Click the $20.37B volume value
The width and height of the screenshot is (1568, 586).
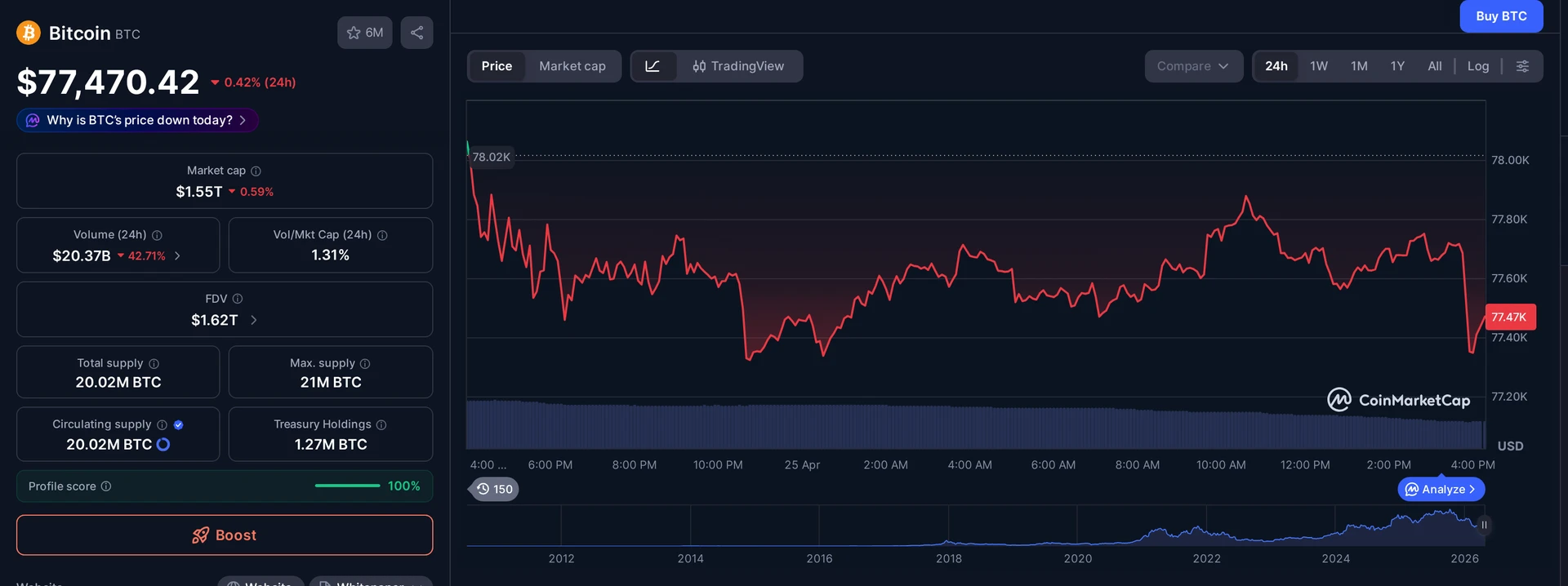tap(82, 255)
